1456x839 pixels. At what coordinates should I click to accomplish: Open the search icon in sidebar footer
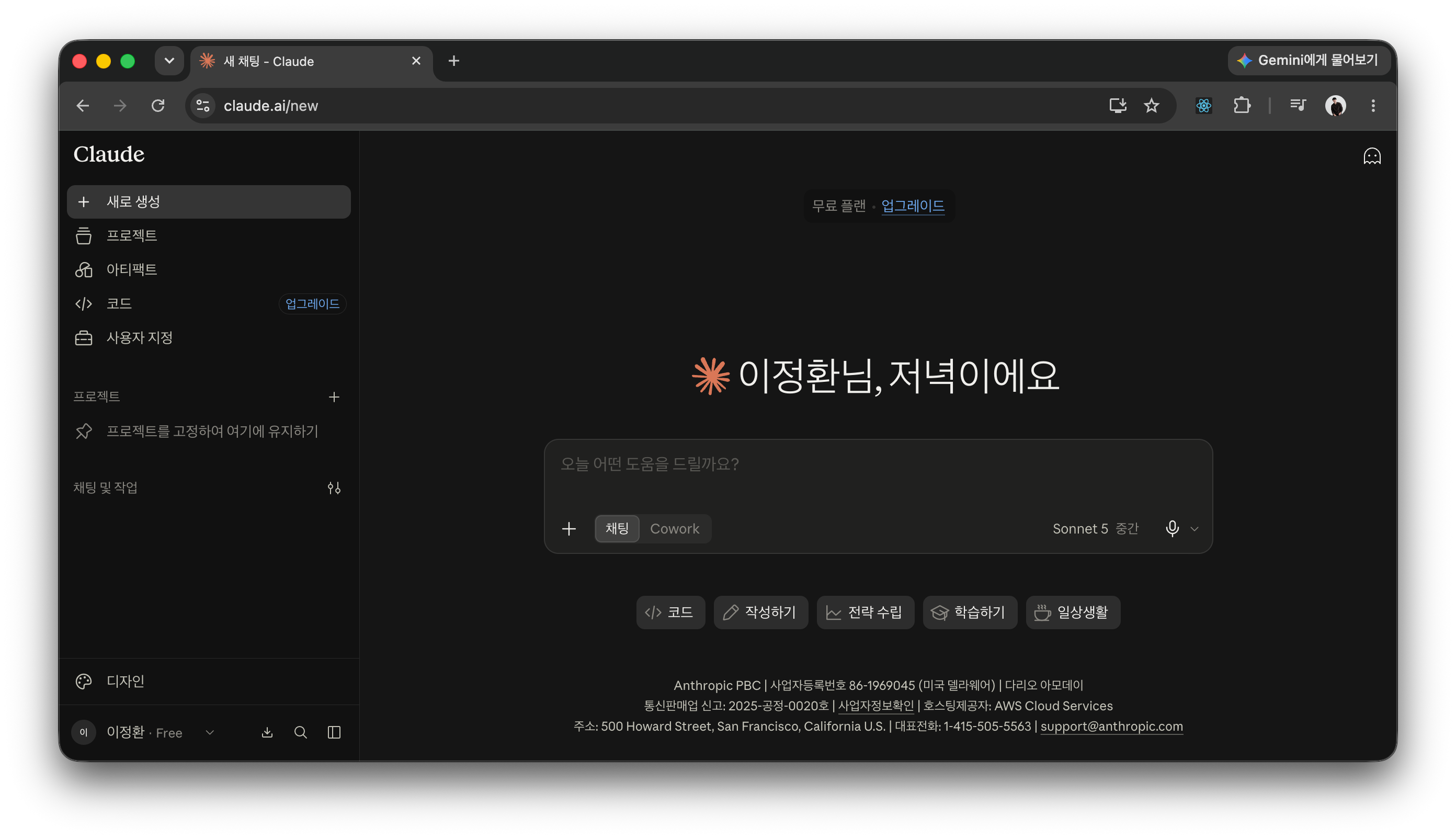[x=300, y=732]
